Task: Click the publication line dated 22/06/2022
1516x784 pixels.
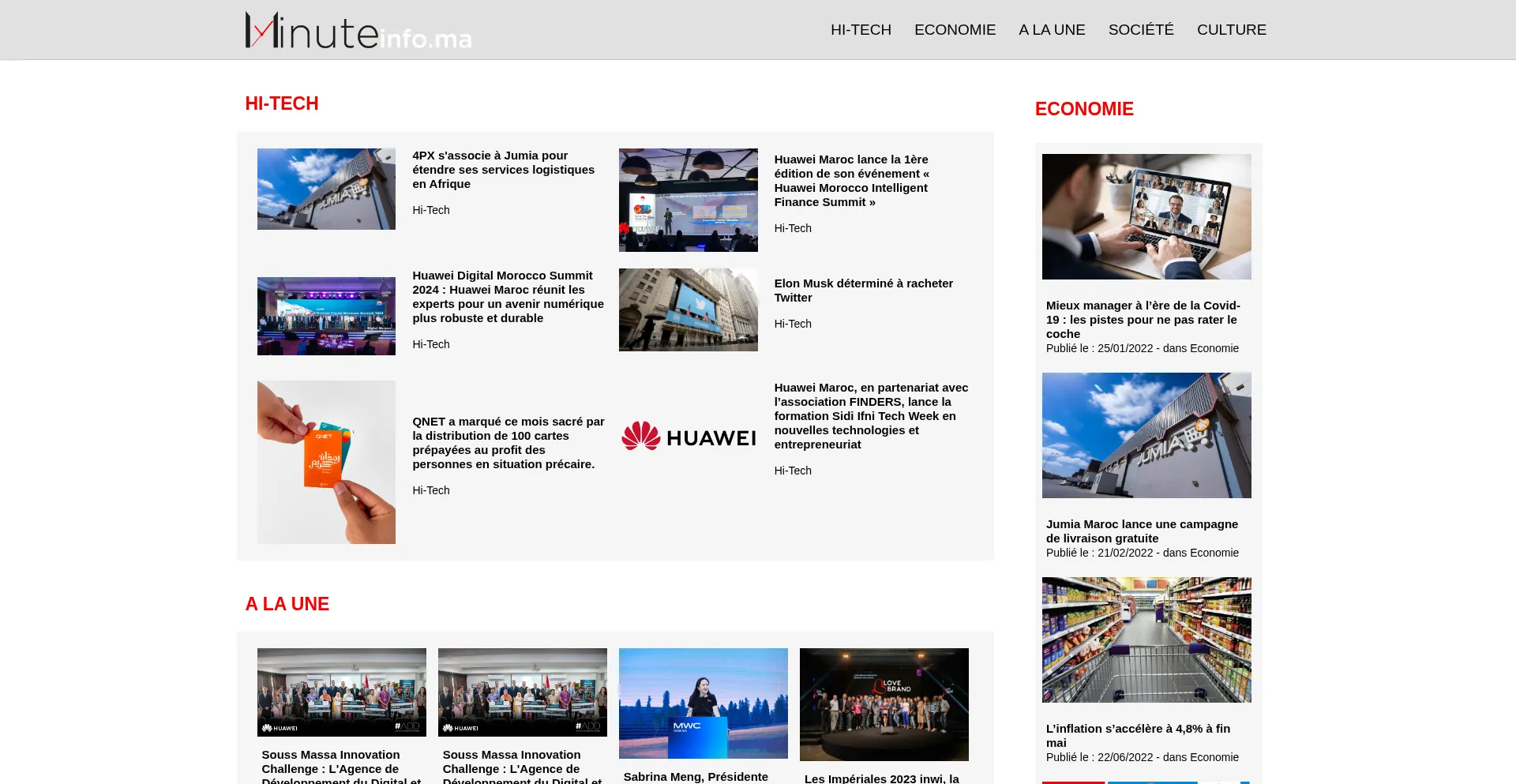Action: point(1143,757)
